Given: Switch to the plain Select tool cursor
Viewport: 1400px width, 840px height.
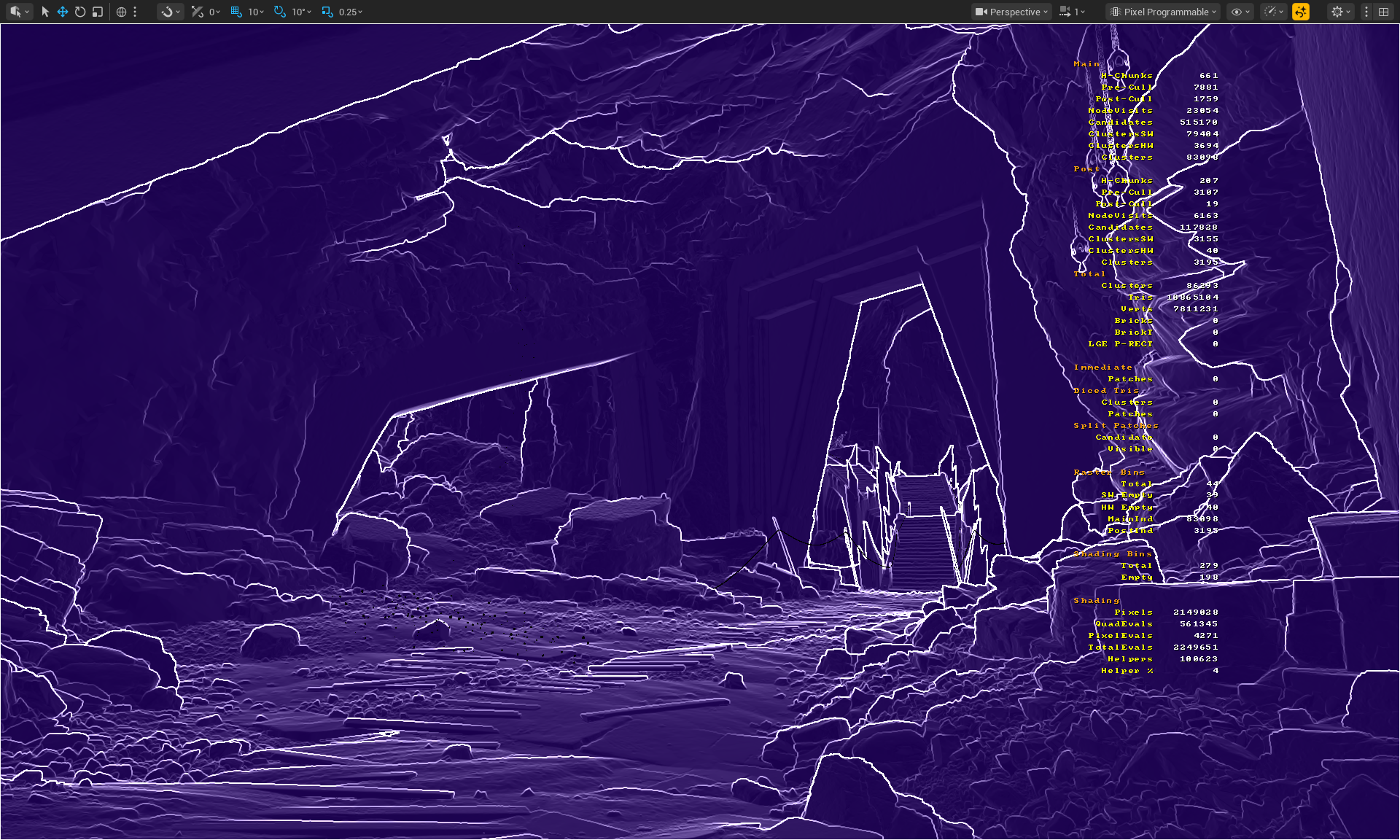Looking at the screenshot, I should point(44,12).
